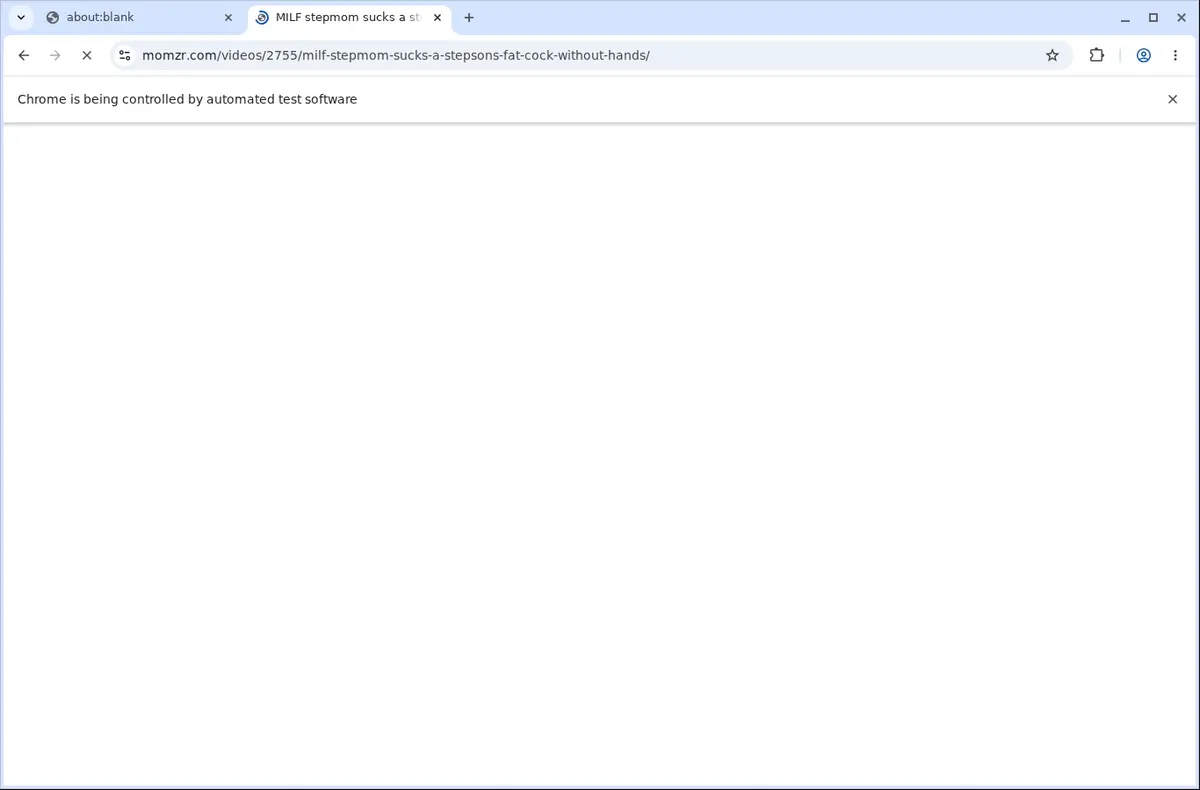
Task: Click the address bar URL field
Action: coord(590,55)
